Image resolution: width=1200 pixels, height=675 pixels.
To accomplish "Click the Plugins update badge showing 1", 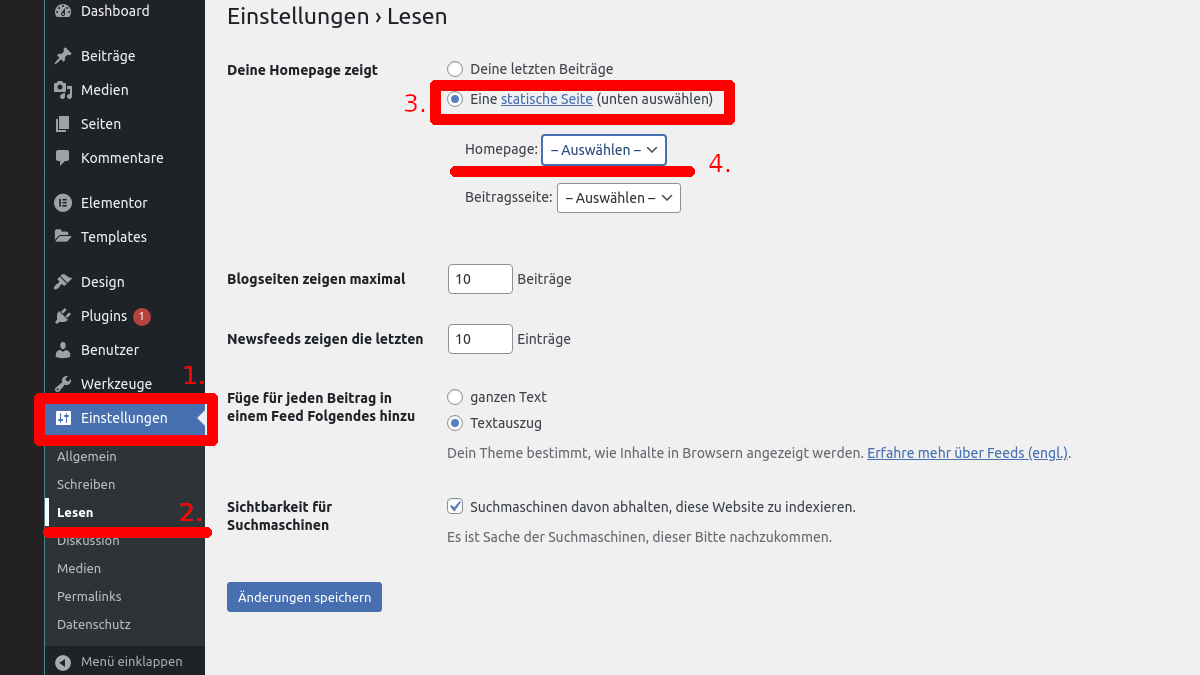I will click(x=142, y=316).
